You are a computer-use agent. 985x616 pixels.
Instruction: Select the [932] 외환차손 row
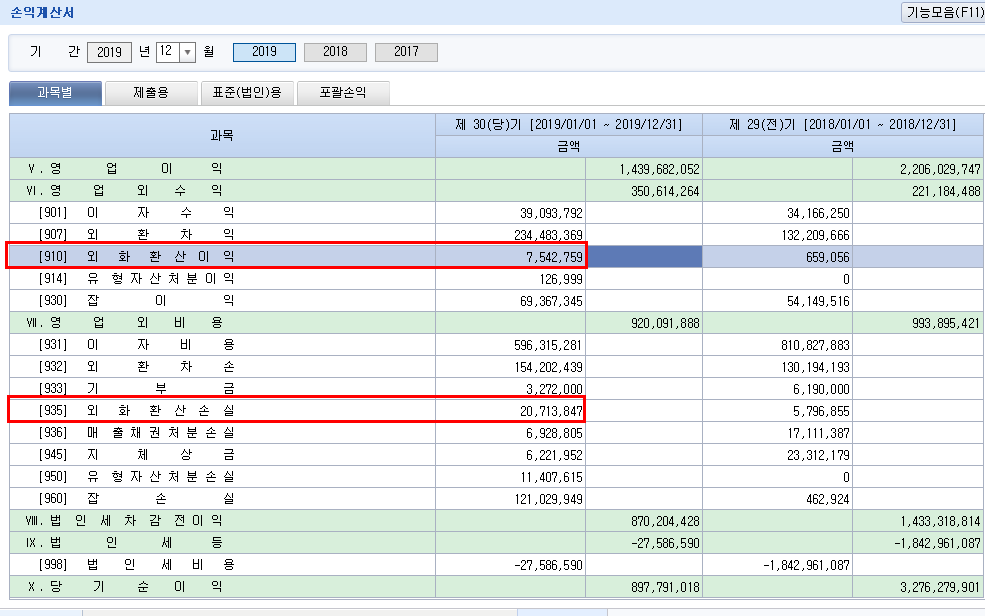[496, 367]
